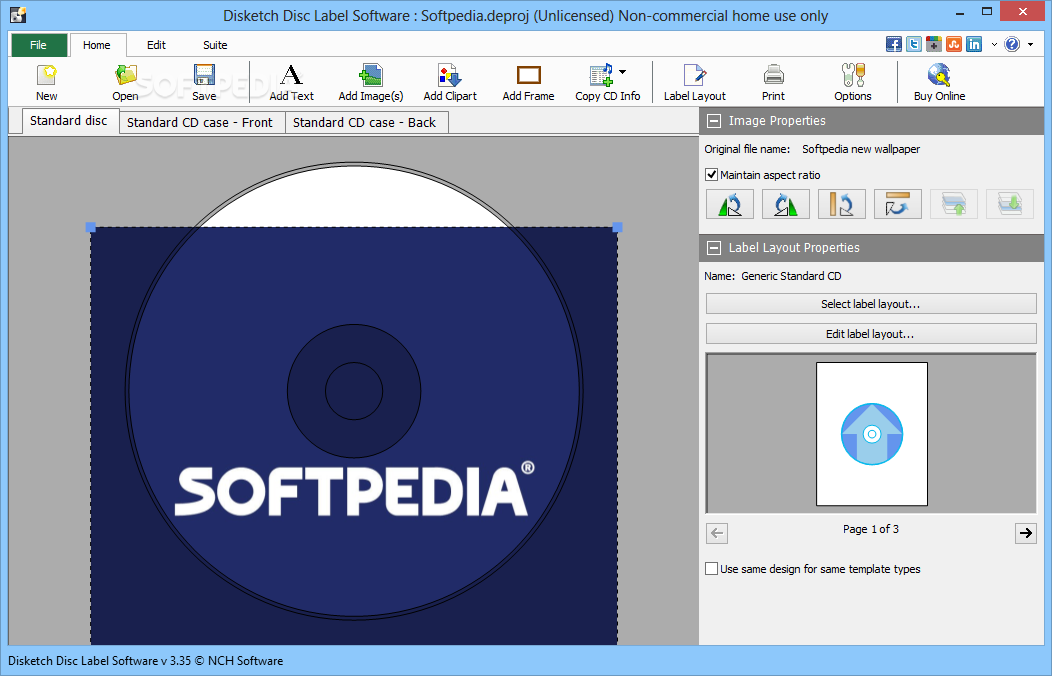This screenshot has width=1052, height=676.
Task: Flip image around the horizontal bar icon
Action: tap(898, 204)
